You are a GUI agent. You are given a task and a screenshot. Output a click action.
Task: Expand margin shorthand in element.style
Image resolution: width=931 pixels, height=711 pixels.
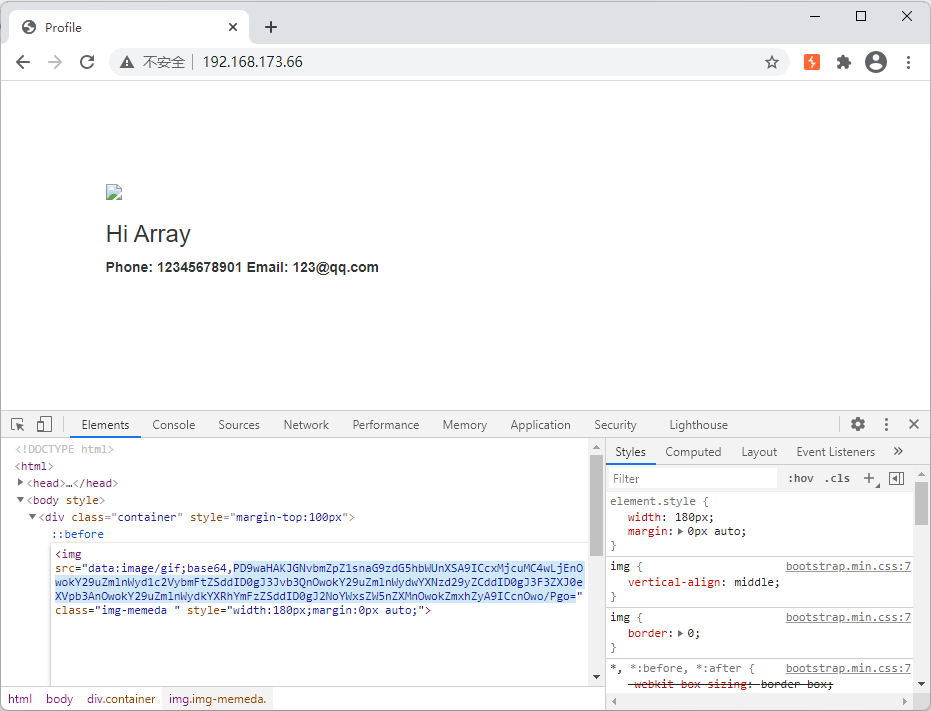click(681, 532)
